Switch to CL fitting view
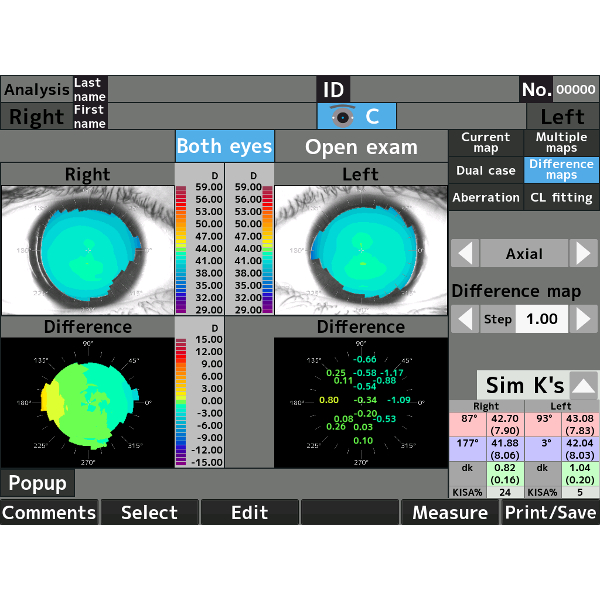This screenshot has height=600, width=600. pyautogui.click(x=562, y=197)
